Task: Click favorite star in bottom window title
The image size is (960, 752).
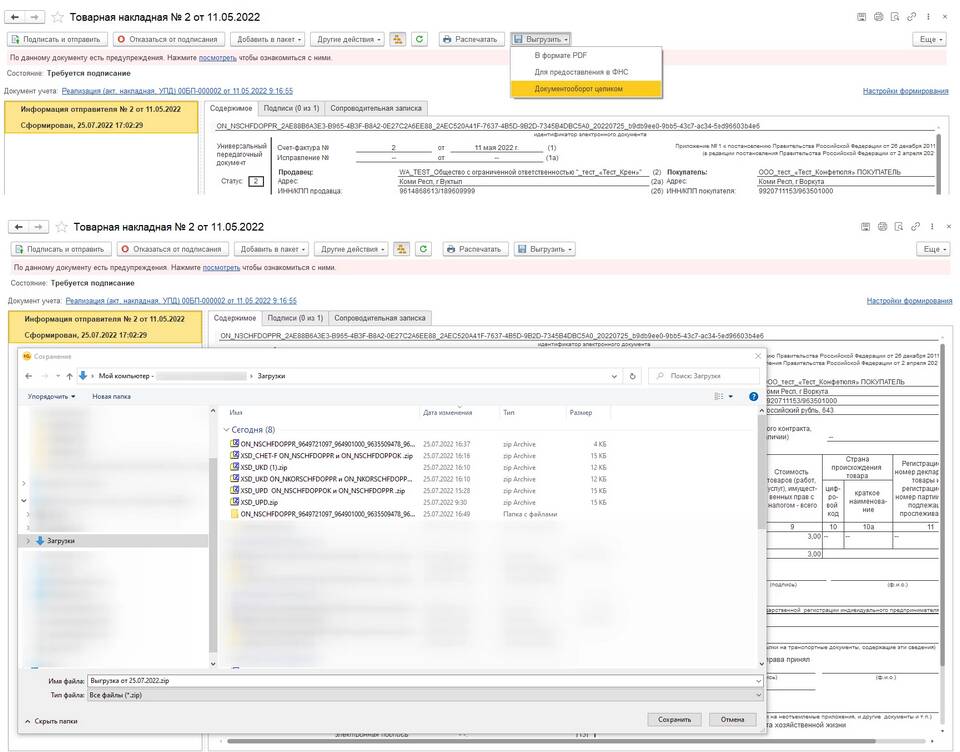Action: (x=61, y=227)
